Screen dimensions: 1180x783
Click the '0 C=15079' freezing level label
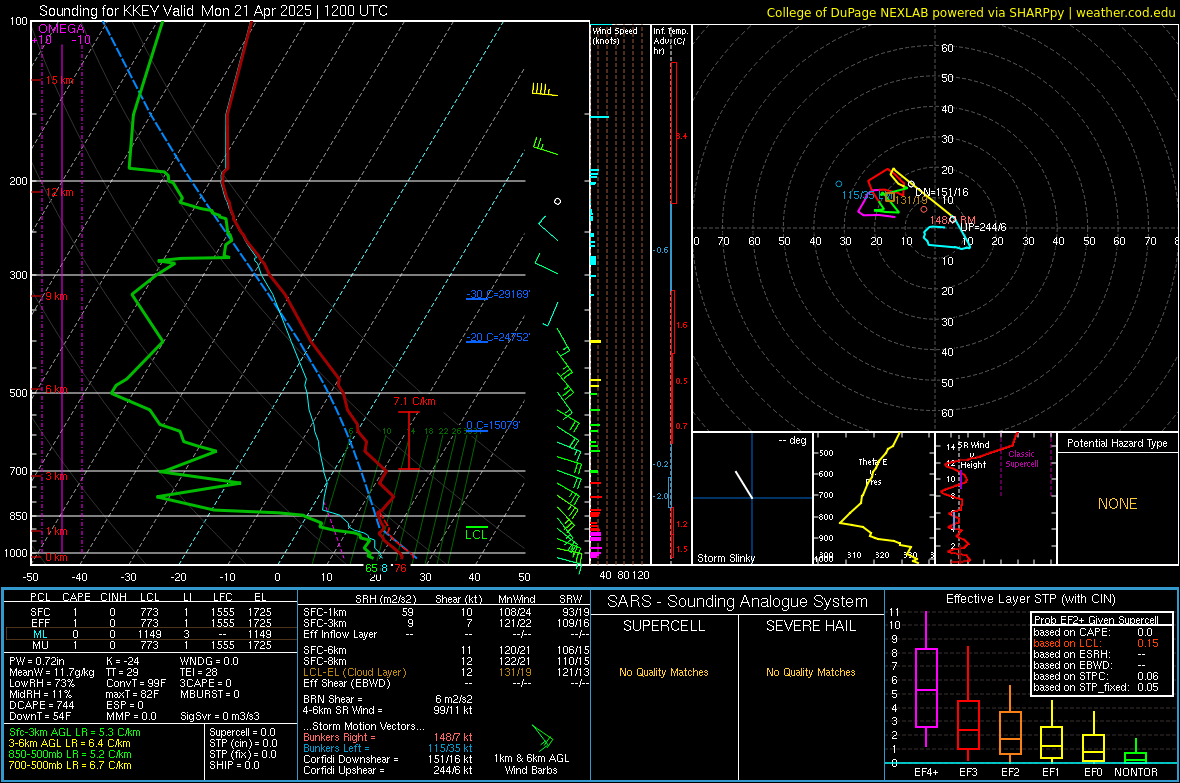tap(493, 425)
